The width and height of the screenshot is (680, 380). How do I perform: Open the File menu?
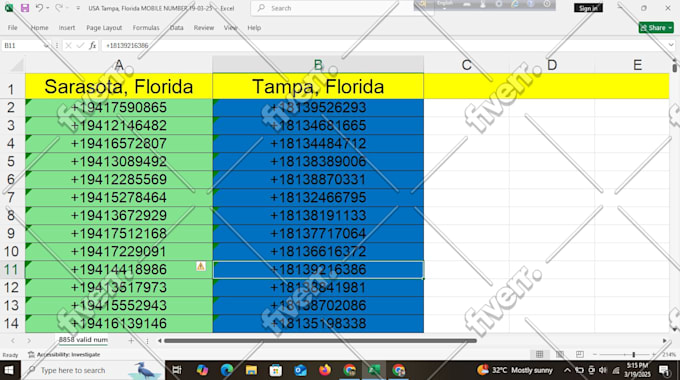pyautogui.click(x=13, y=28)
